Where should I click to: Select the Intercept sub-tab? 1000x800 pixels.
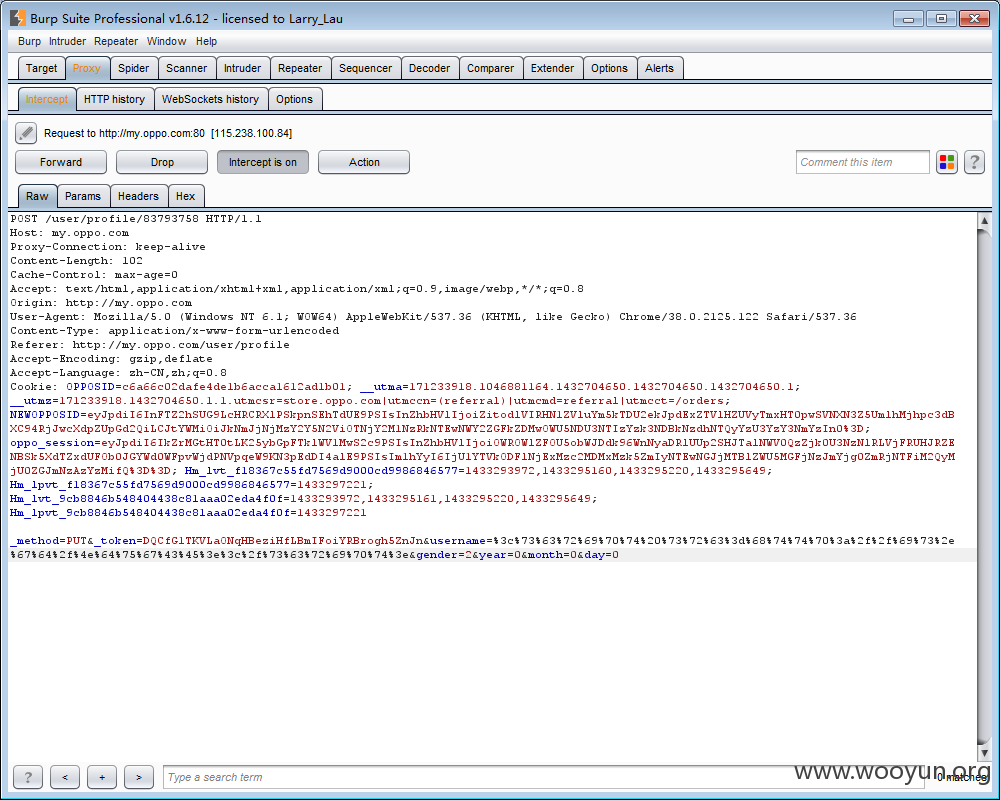click(47, 100)
